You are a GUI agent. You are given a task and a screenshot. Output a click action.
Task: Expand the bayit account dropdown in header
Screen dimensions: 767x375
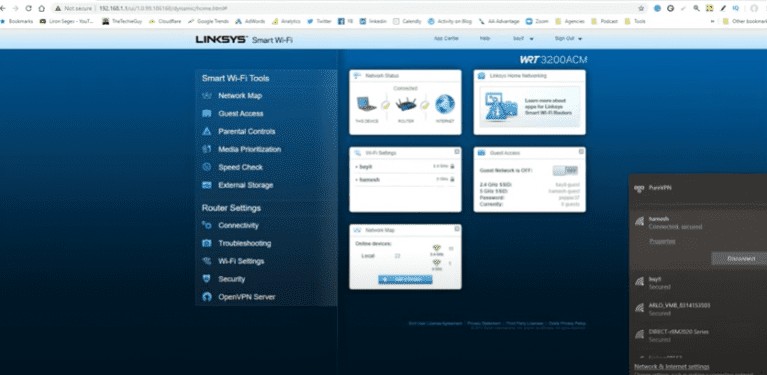coord(523,39)
